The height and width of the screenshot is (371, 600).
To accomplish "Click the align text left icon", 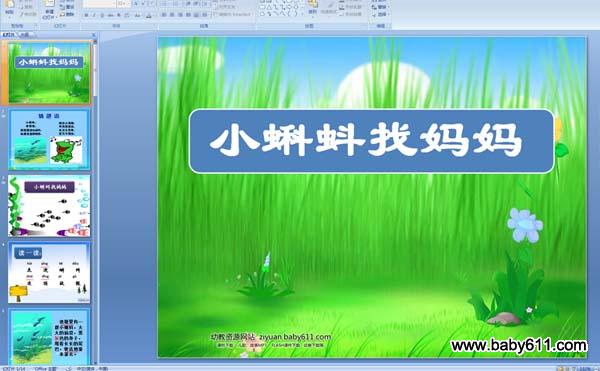I will [x=164, y=15].
